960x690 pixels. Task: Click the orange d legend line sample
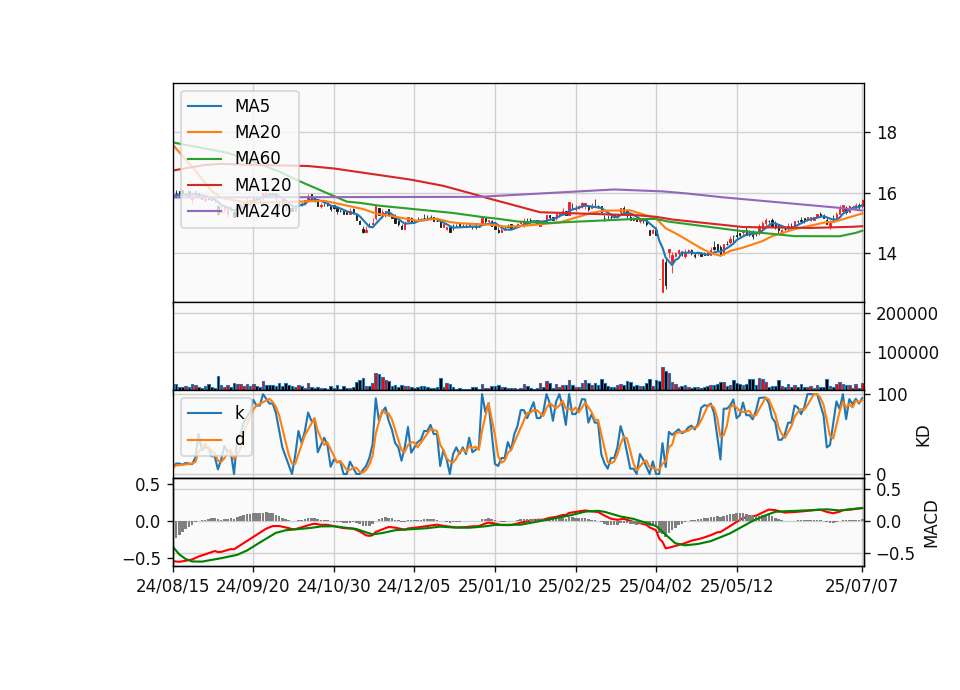click(204, 439)
